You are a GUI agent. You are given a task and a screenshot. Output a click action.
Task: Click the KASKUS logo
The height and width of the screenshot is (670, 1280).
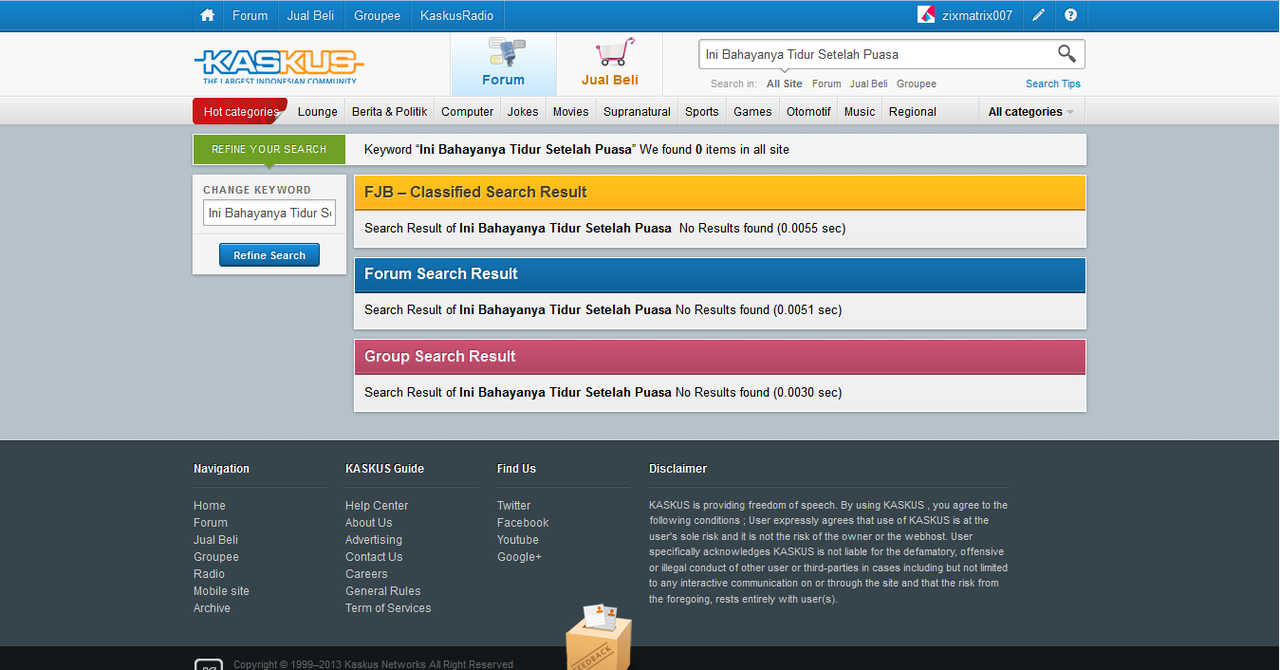278,66
